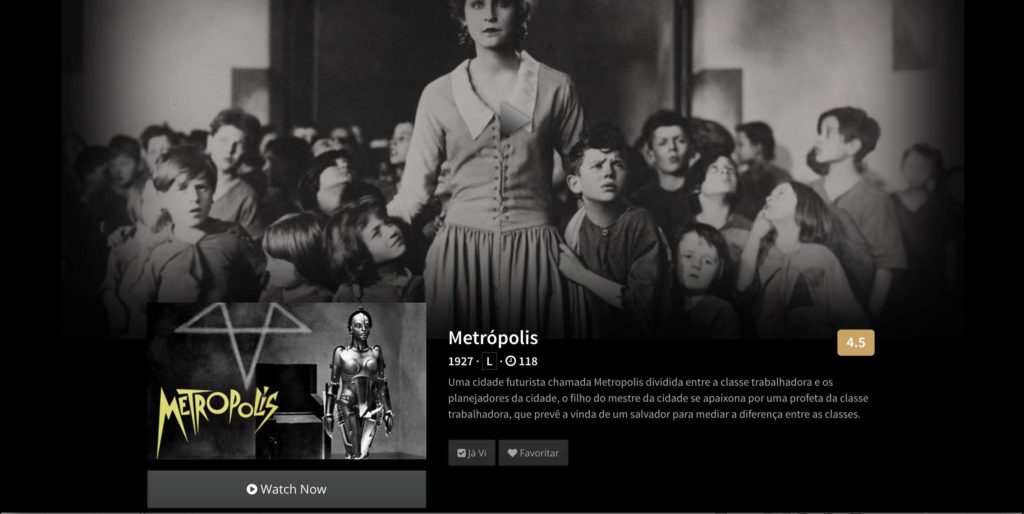This screenshot has width=1024, height=514.
Task: Click the clock duration icon
Action: (x=511, y=361)
